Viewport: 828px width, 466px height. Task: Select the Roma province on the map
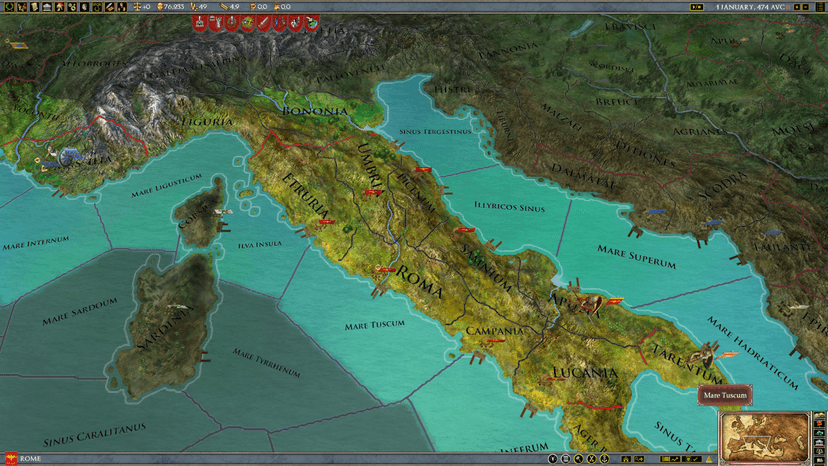click(420, 282)
